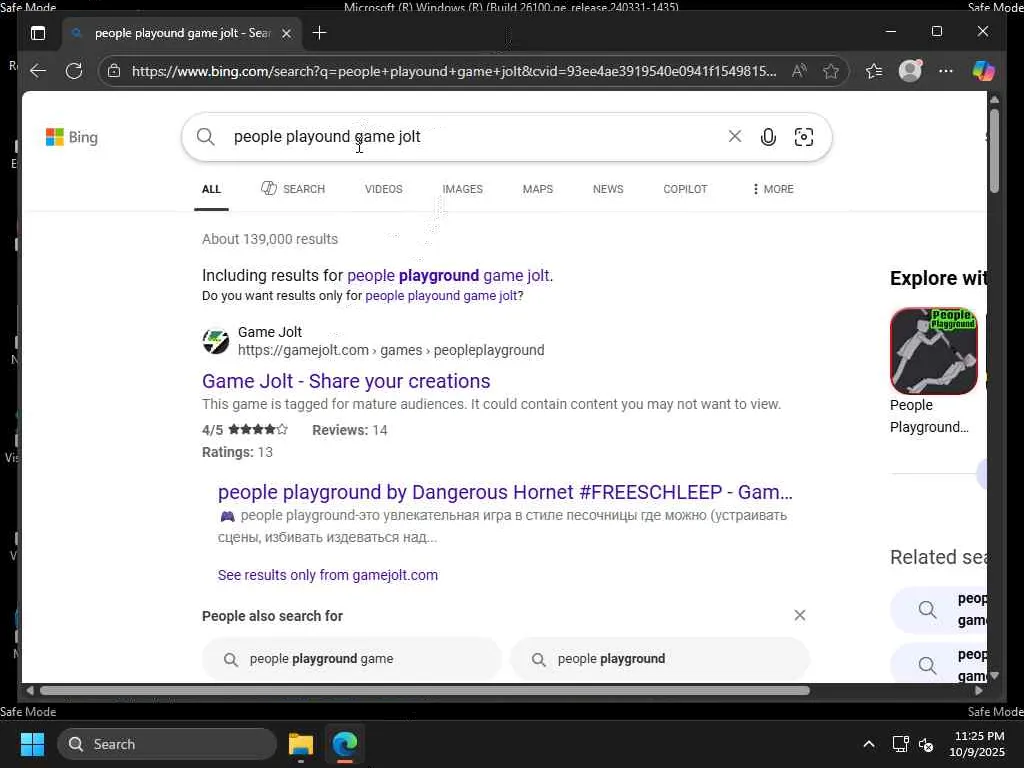
Task: Open visual search camera icon
Action: 804,136
